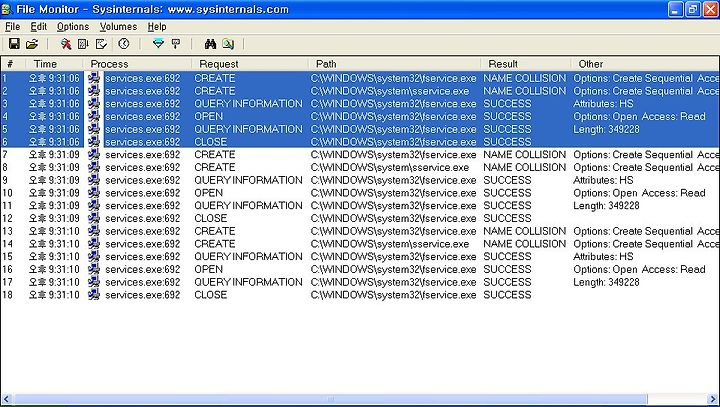
Task: Click the process icon in row 16
Action: [x=94, y=269]
